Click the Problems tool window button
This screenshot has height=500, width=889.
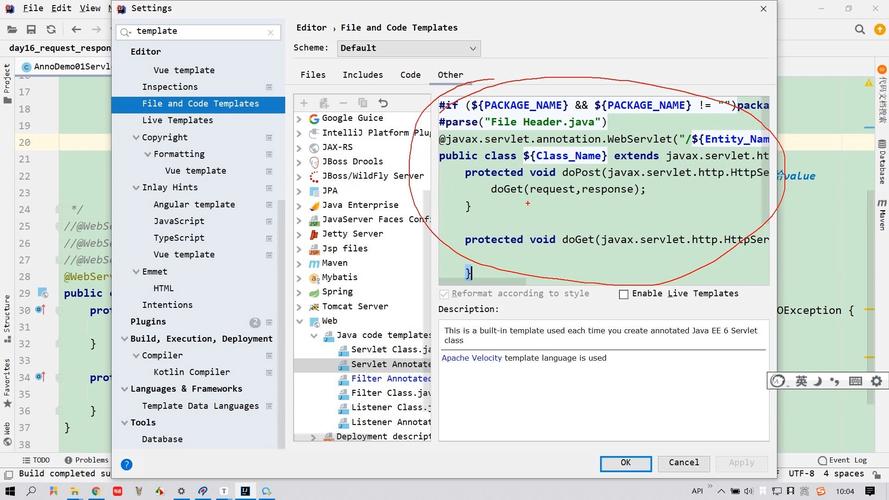(x=86, y=460)
